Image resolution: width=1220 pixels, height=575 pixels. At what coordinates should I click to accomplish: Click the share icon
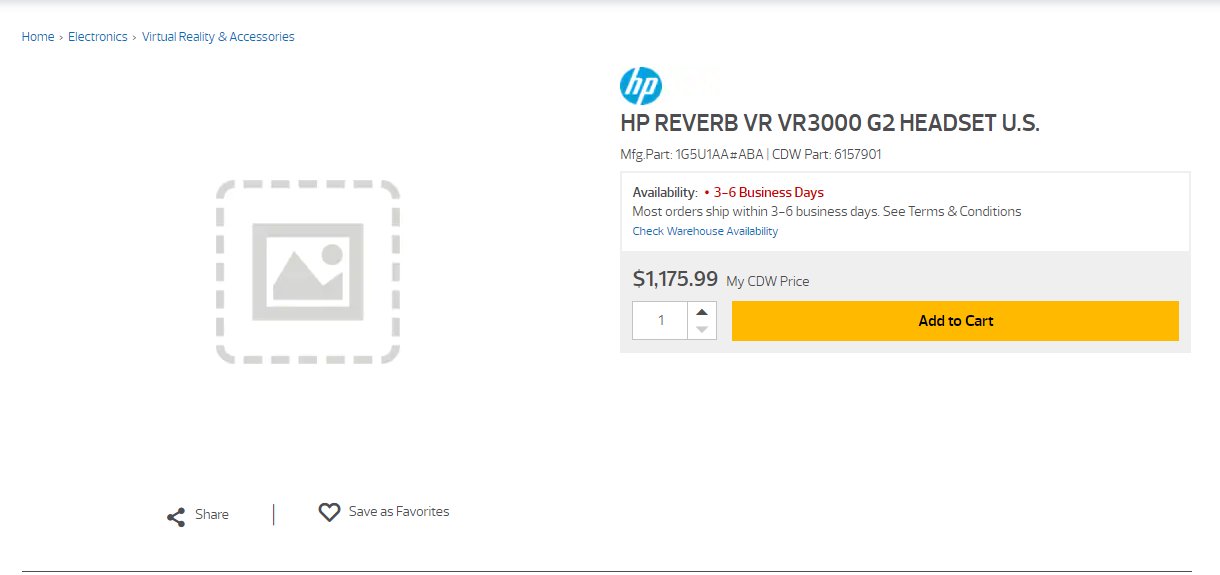[x=176, y=517]
